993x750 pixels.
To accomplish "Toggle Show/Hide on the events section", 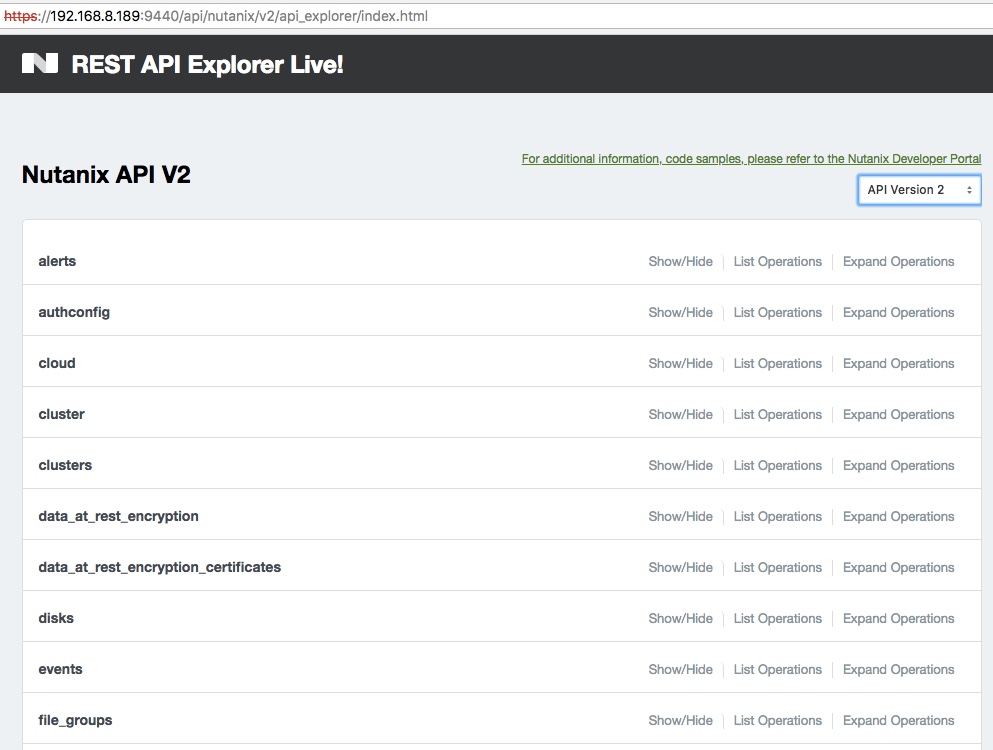I will [x=680, y=669].
